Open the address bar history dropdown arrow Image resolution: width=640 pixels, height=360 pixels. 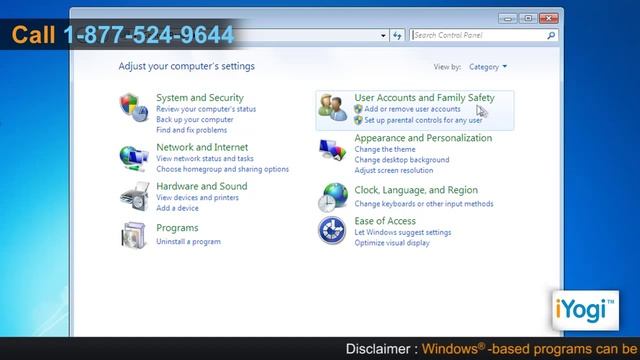383,36
